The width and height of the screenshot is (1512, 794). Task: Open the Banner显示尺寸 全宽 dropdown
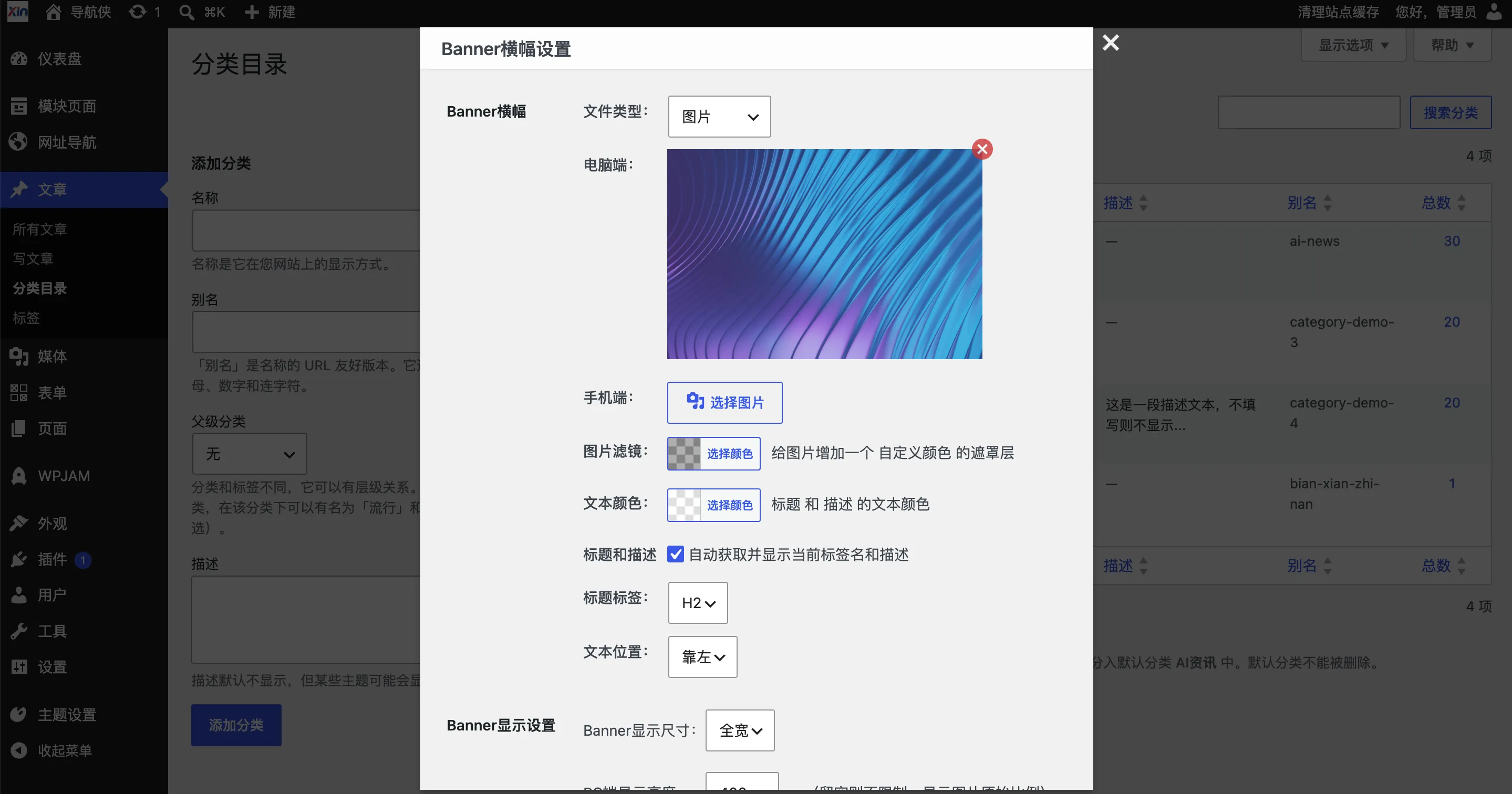[x=740, y=730]
